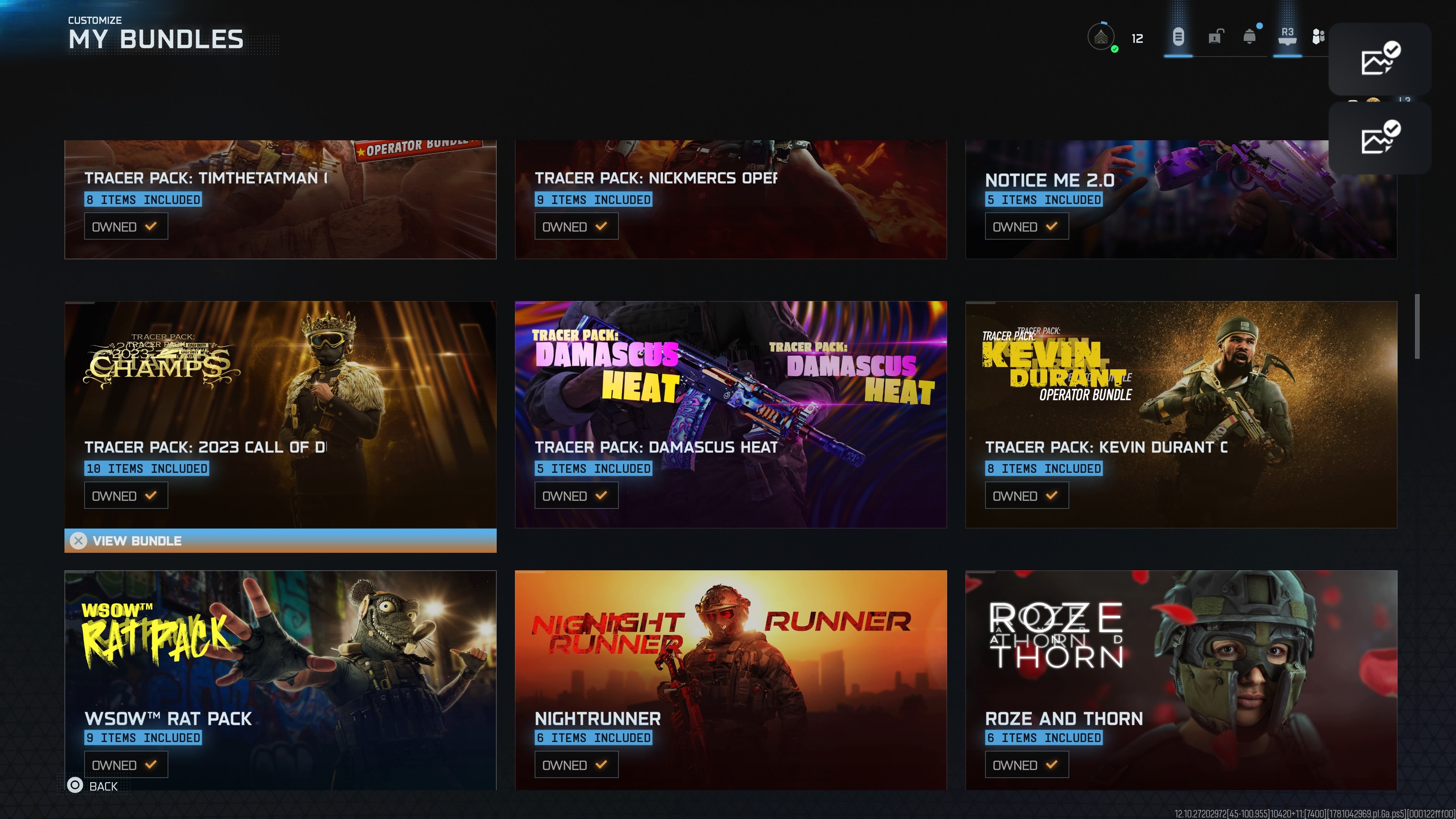Screen dimensions: 1456x819
Task: Click '5 ITEMS INCLUDED' on Damascus Heat
Action: pyautogui.click(x=593, y=469)
